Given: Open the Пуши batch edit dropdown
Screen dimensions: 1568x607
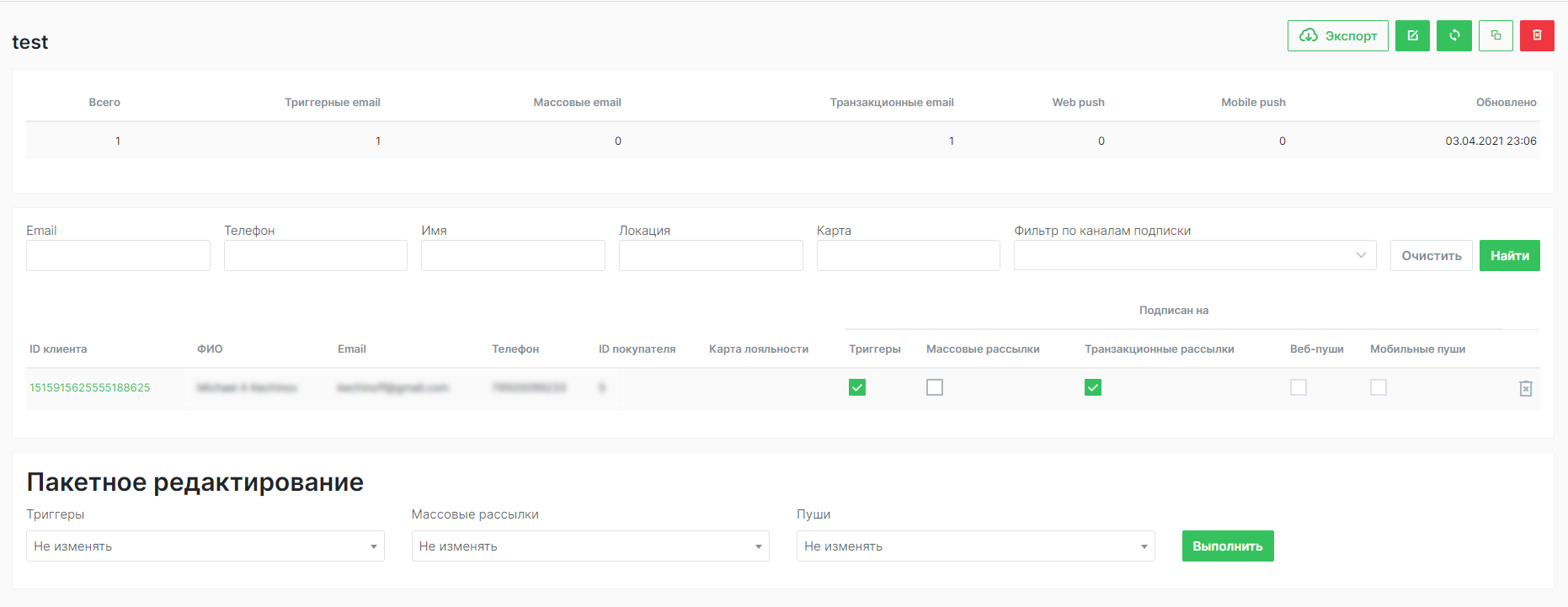Looking at the screenshot, I should (x=975, y=546).
